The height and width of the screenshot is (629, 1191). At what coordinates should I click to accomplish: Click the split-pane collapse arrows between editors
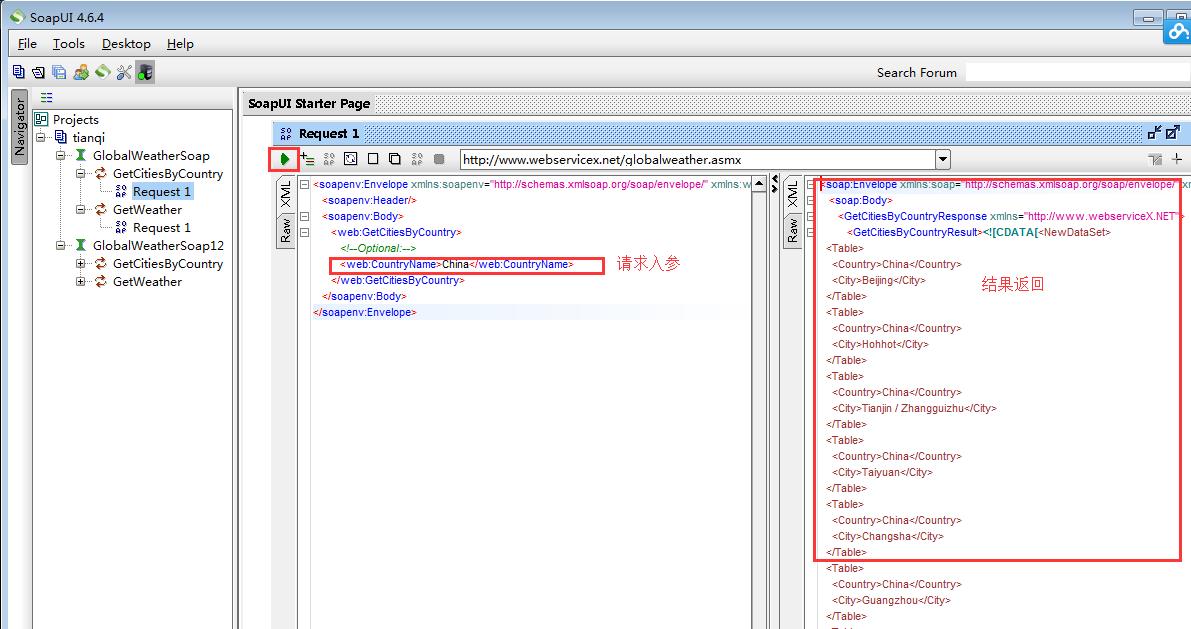point(775,184)
